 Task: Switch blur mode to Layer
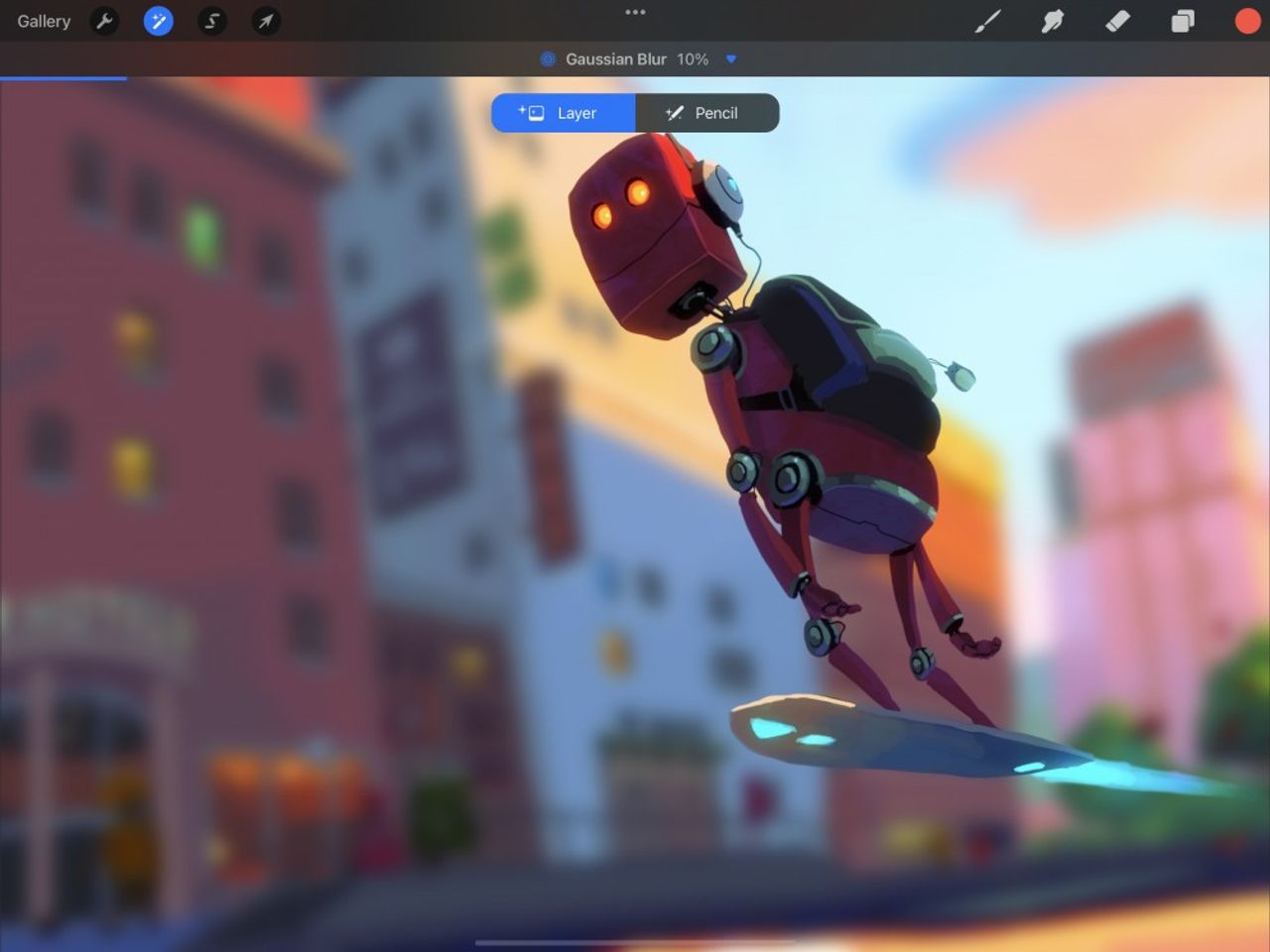point(563,112)
